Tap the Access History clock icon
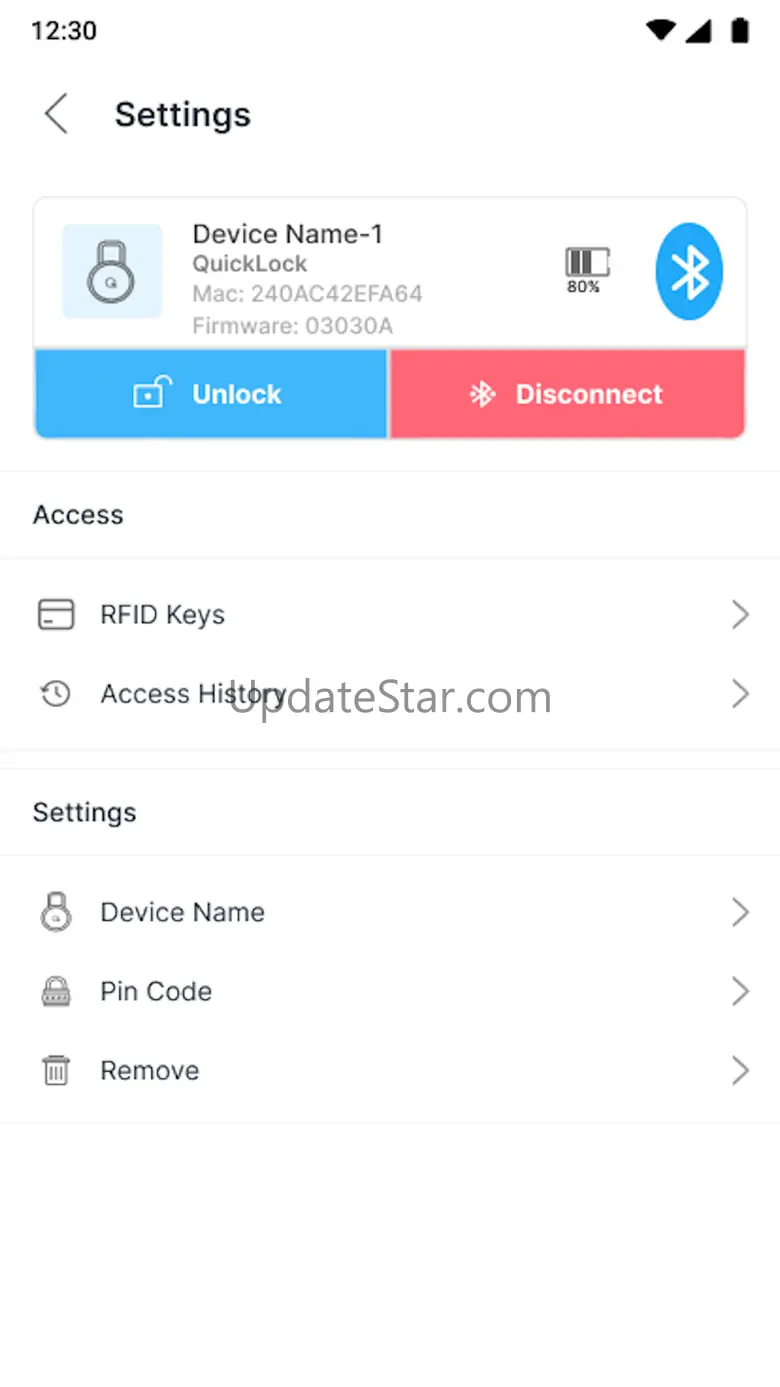 pyautogui.click(x=55, y=693)
